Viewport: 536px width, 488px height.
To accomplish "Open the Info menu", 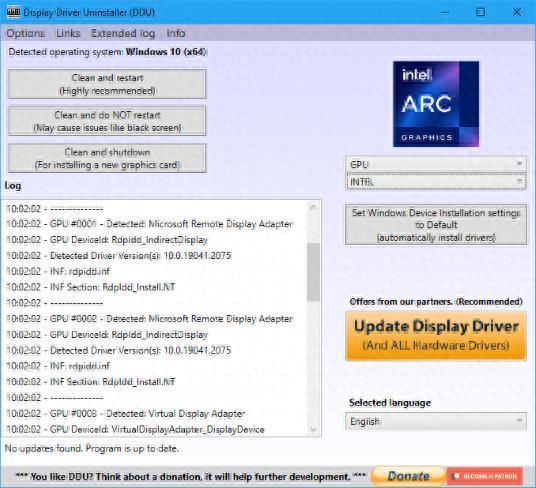I will pos(176,33).
